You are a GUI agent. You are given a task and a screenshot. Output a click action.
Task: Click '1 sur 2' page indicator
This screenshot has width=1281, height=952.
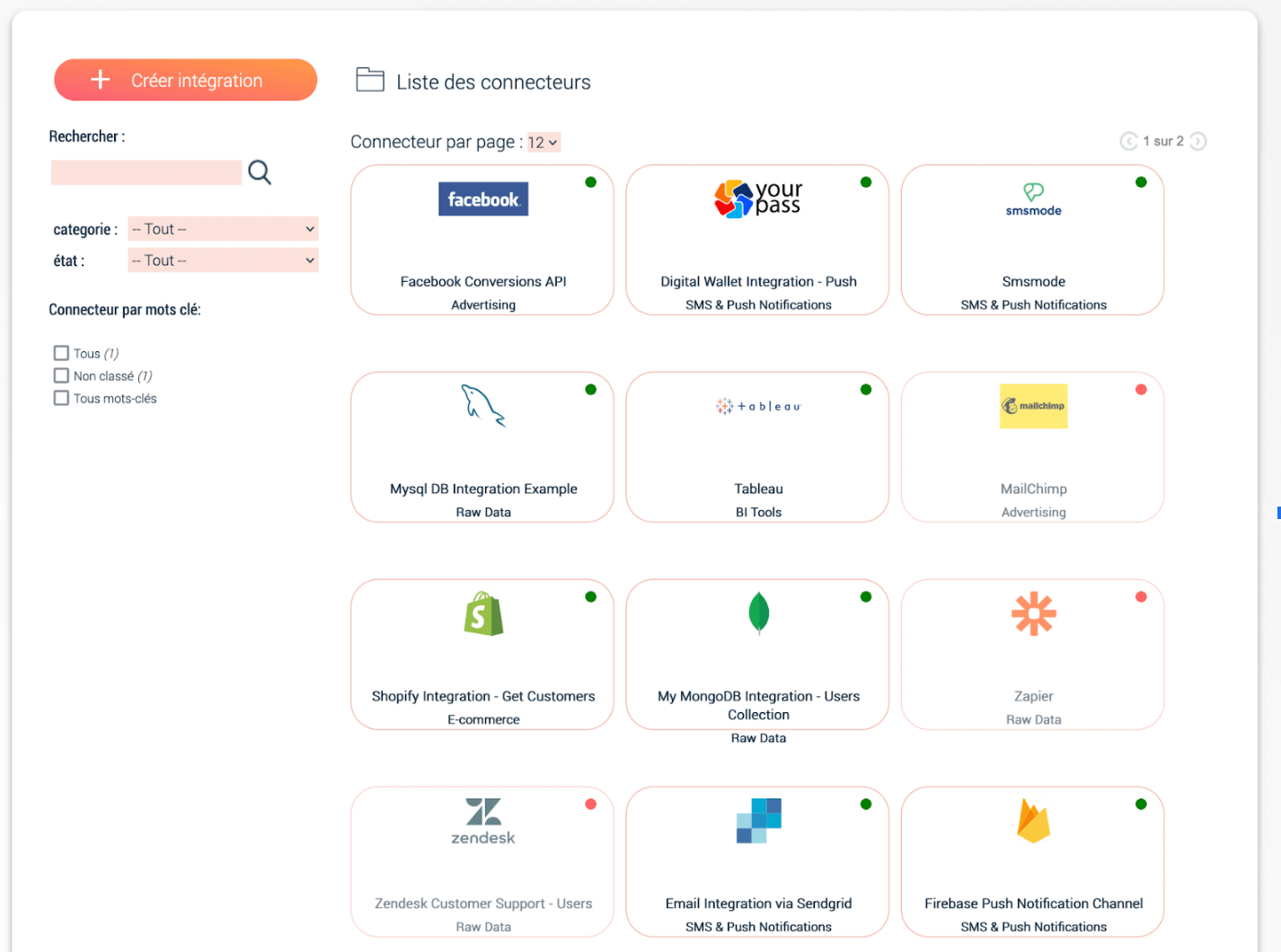click(1163, 141)
